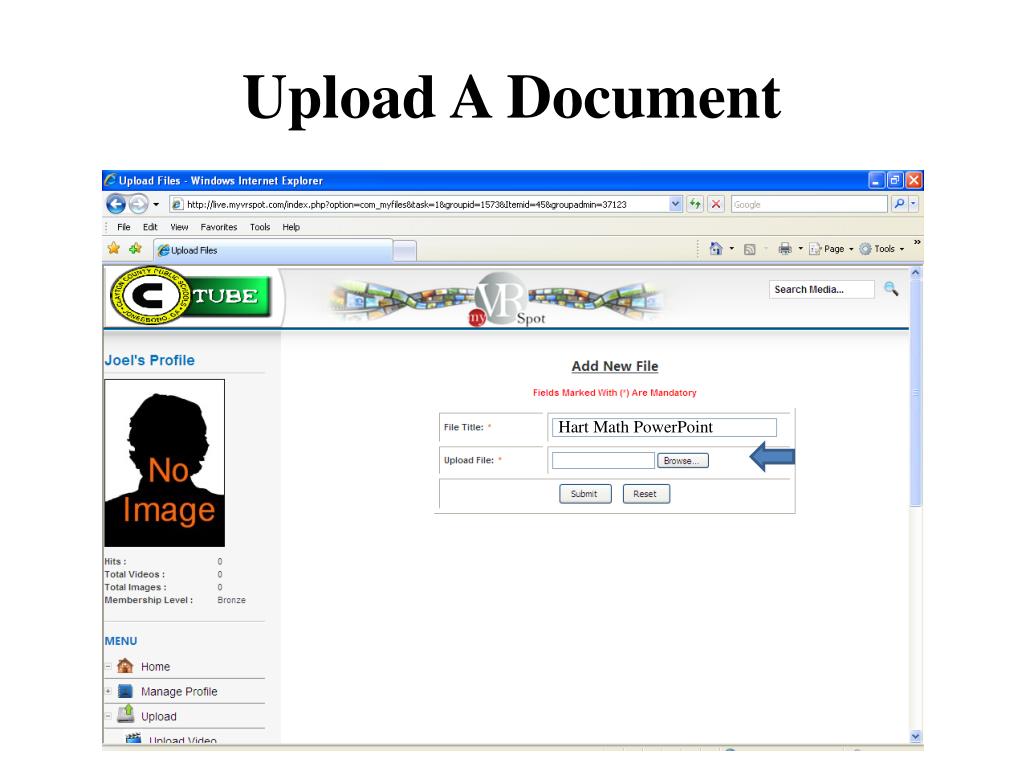Click the Upload Video clapboard icon
This screenshot has width=1024, height=768.
133,738
